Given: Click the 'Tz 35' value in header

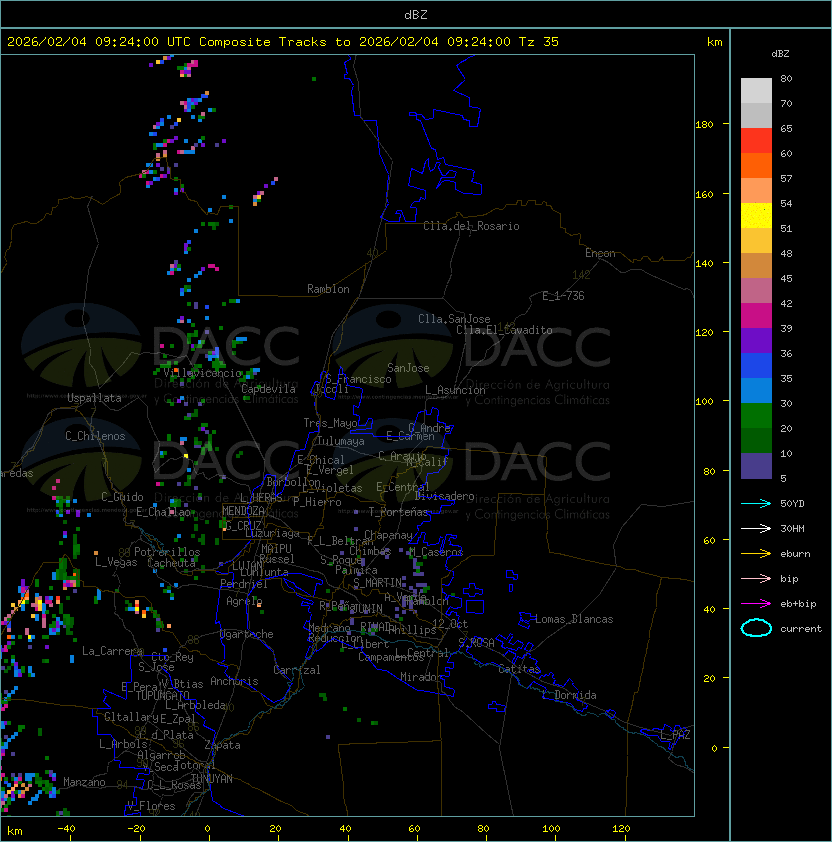Looking at the screenshot, I should [539, 42].
